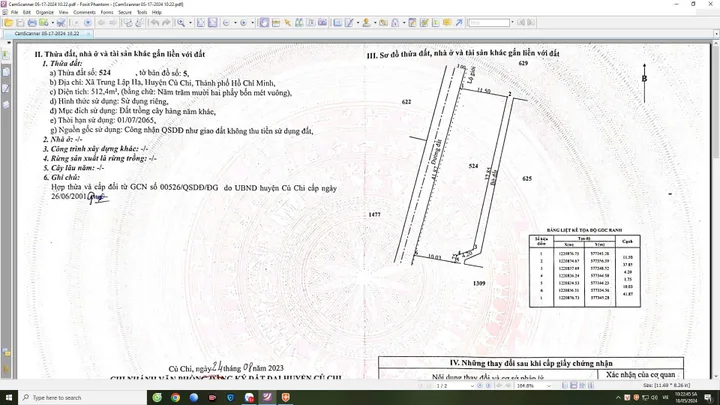Open the bookmarks panel in left sidebar

click(x=6, y=55)
